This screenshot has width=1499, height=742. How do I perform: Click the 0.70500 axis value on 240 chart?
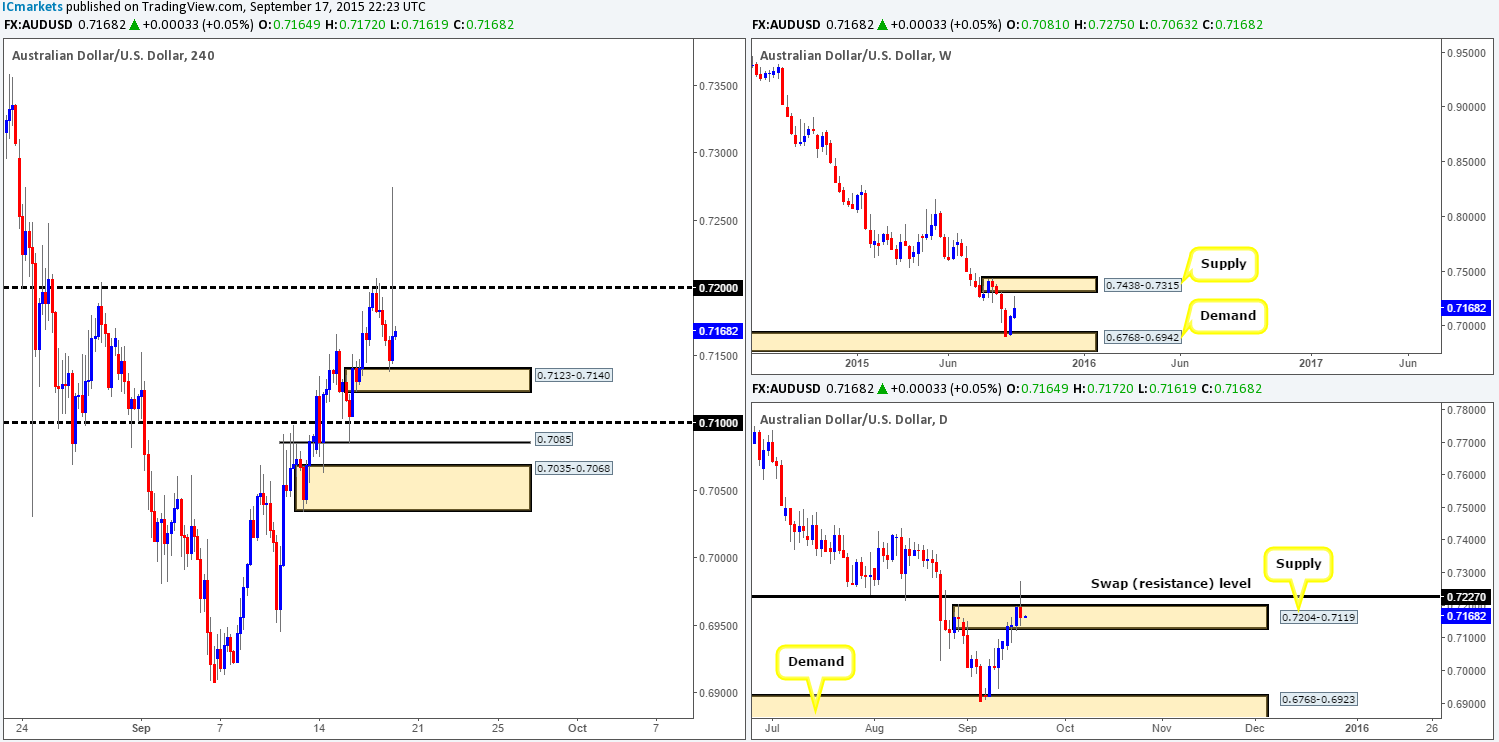[718, 491]
